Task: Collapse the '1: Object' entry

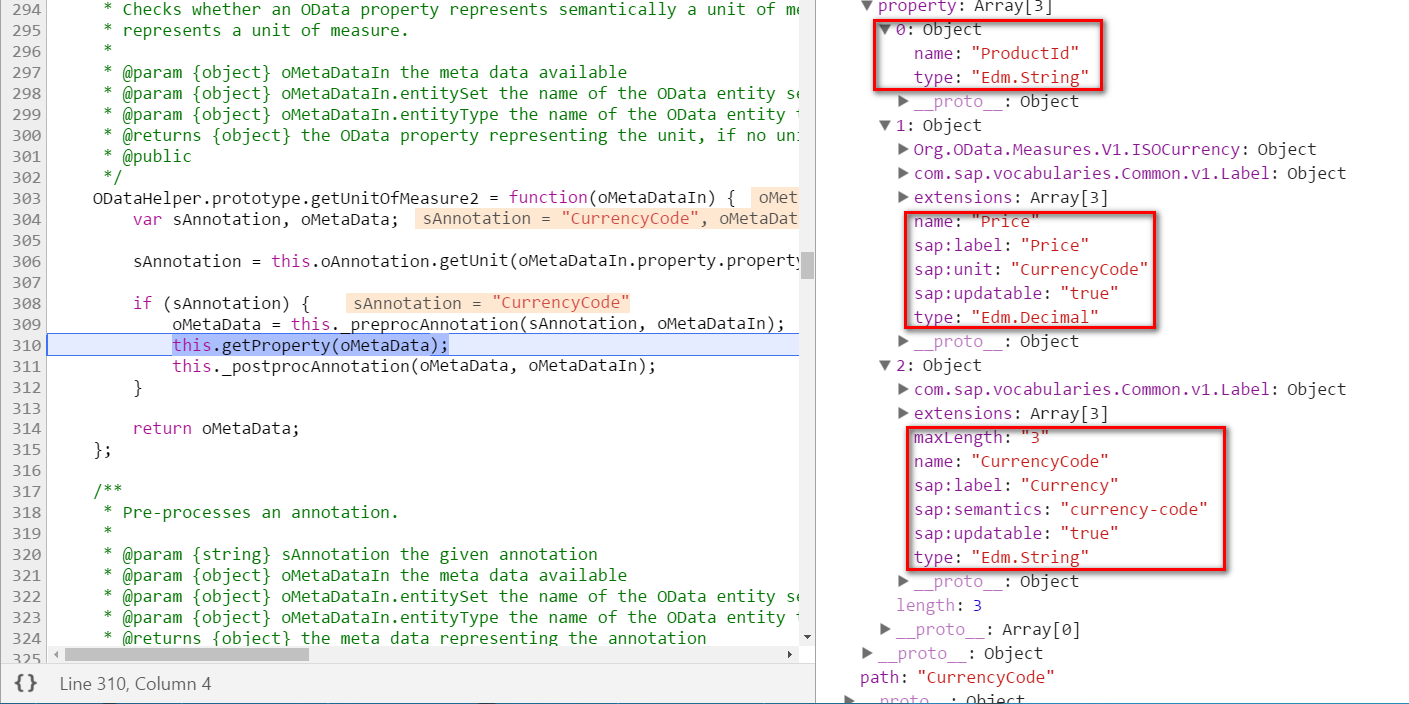Action: (x=885, y=125)
